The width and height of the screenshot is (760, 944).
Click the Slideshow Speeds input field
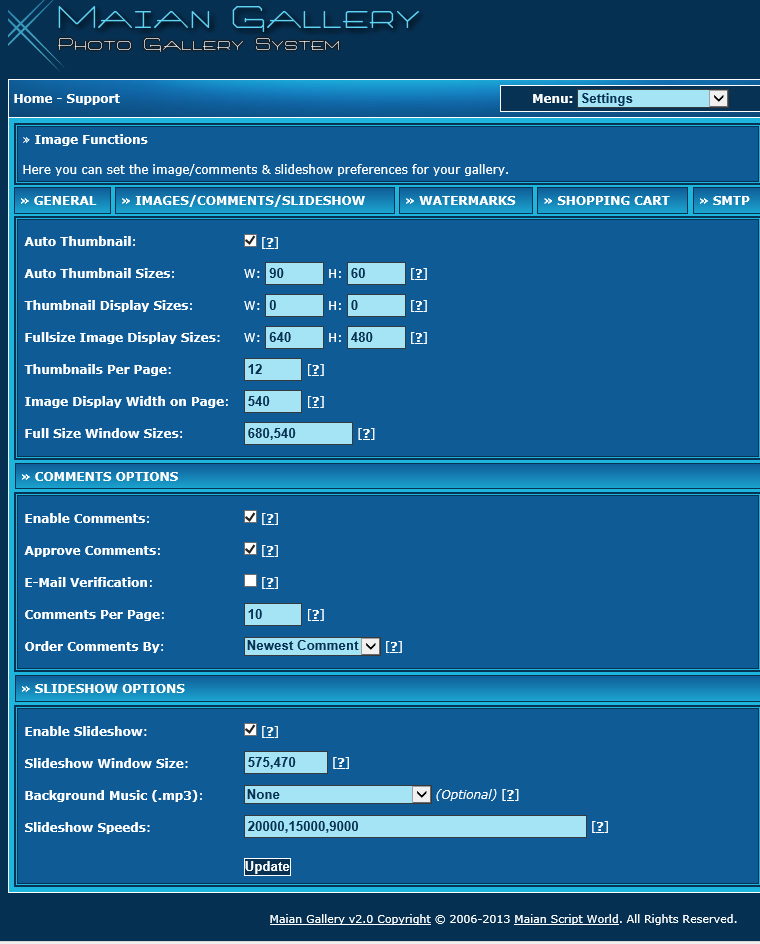tap(415, 827)
